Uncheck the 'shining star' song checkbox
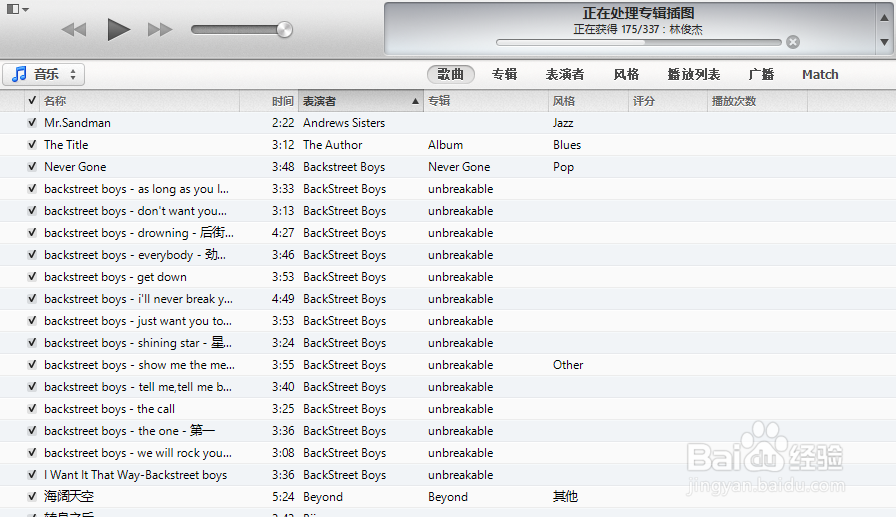This screenshot has width=896, height=517. (x=32, y=343)
